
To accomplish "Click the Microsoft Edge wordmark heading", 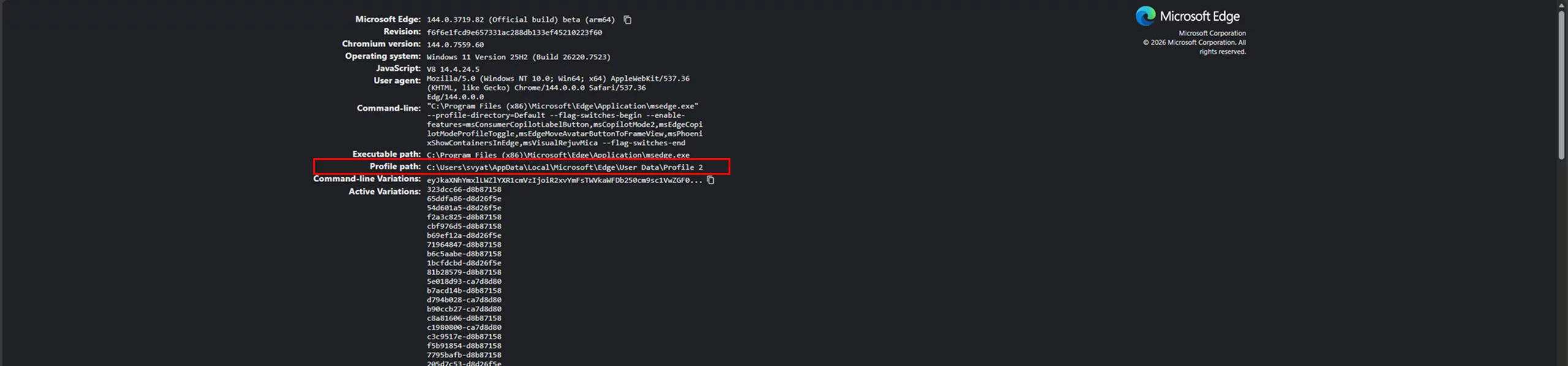I will [1199, 17].
